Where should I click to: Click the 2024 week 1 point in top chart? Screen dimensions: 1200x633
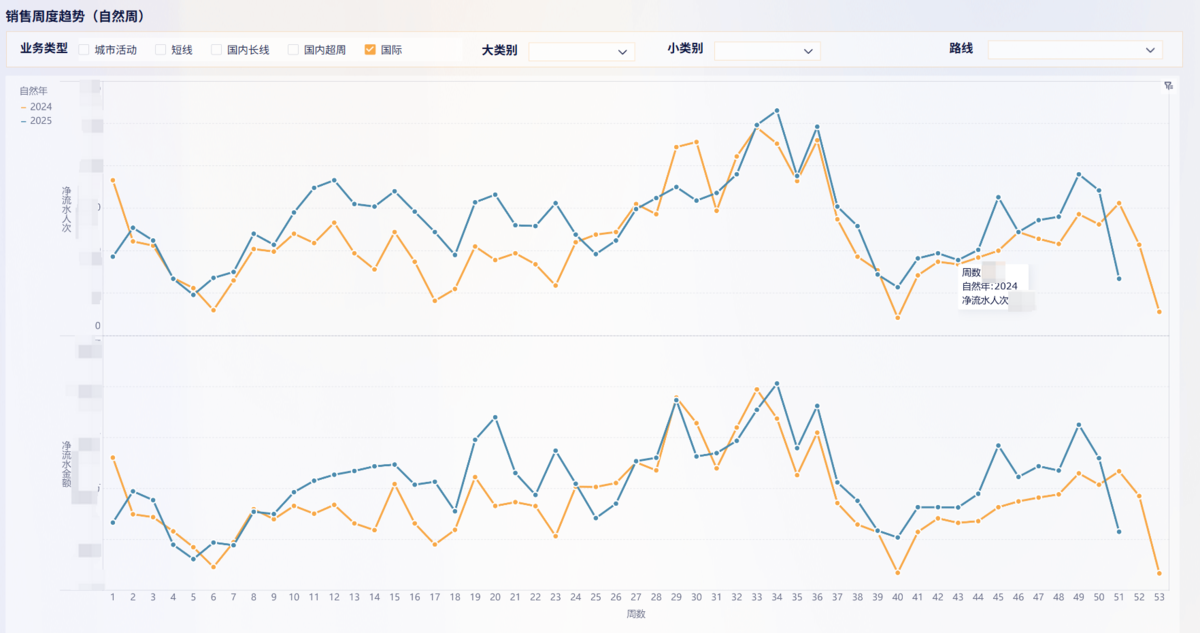(x=113, y=180)
